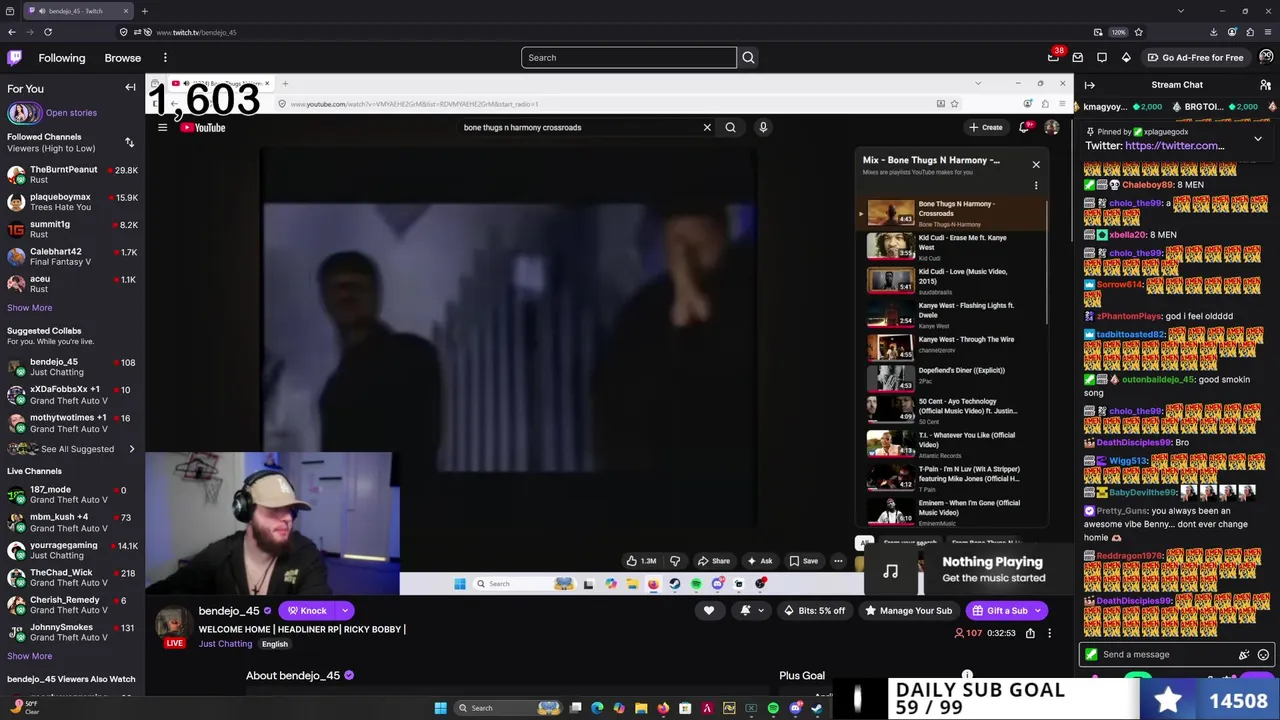The width and height of the screenshot is (1280, 720).
Task: Open notification bell dropdown for channel
Action: [750, 610]
